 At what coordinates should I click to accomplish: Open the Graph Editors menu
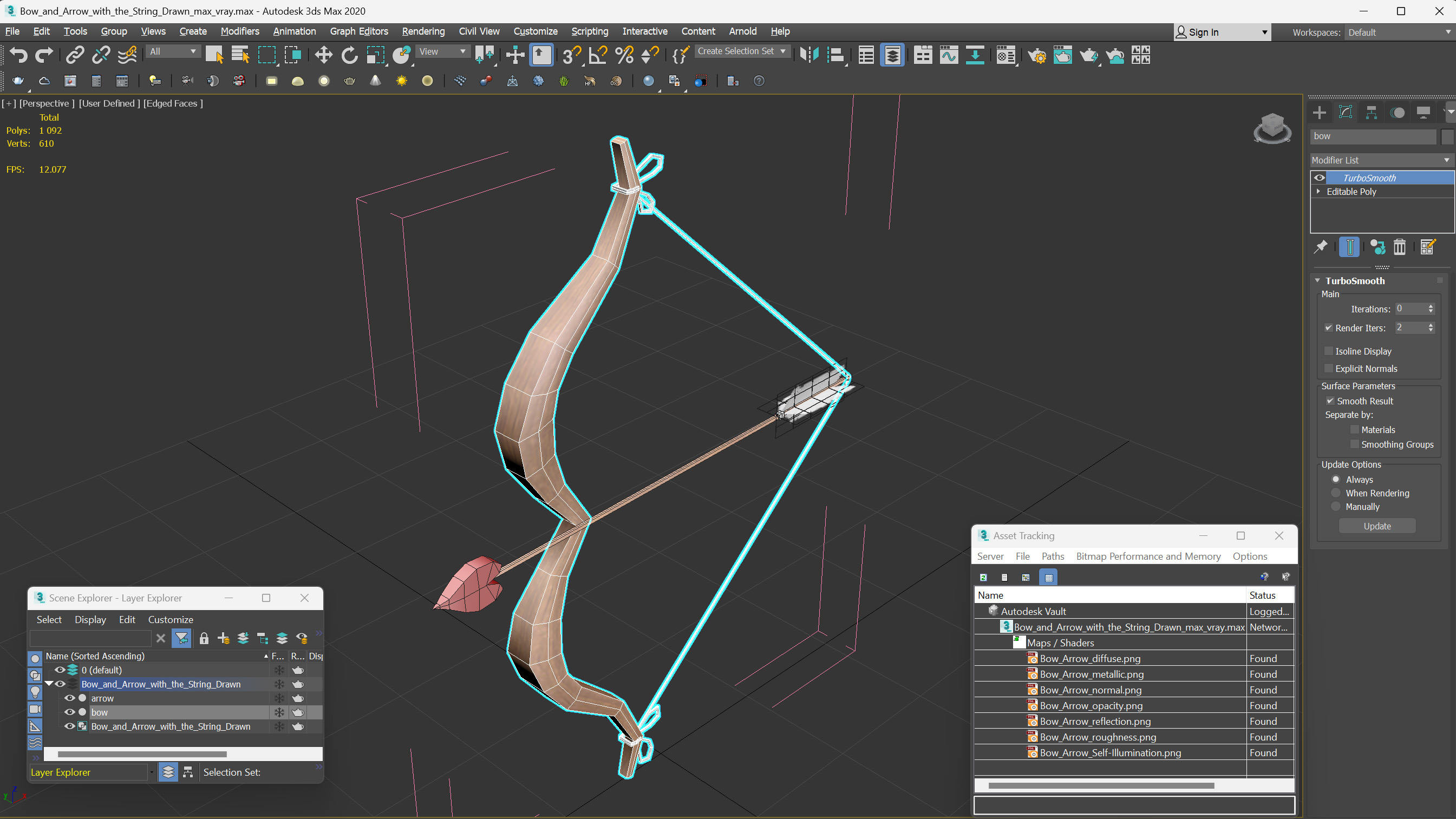coord(359,31)
